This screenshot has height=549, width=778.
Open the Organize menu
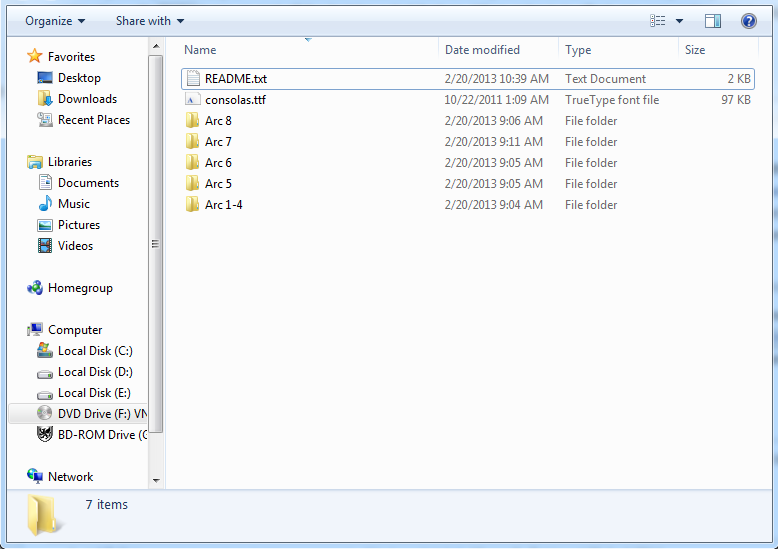[55, 20]
